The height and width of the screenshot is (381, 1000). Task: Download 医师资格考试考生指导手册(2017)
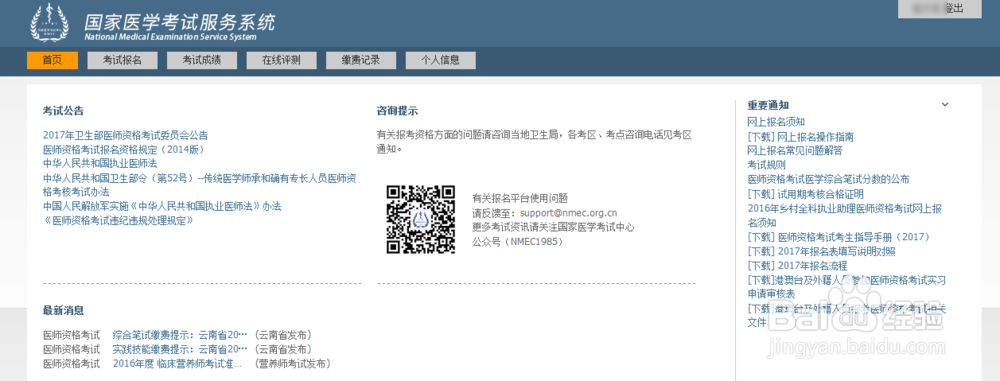[839, 237]
